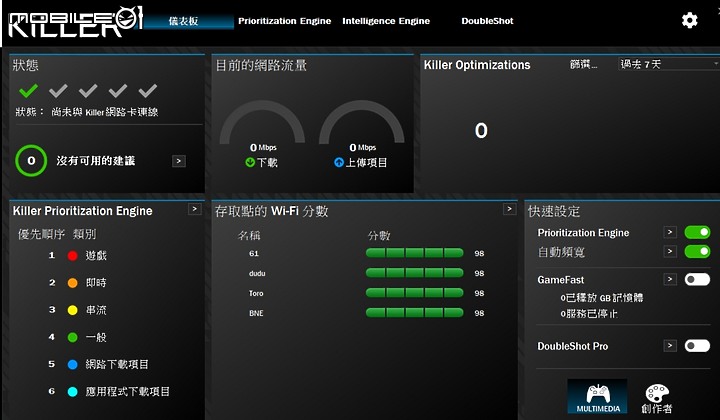Click the 網路下載項目 category label
Image resolution: width=720 pixels, height=420 pixels.
117,364
